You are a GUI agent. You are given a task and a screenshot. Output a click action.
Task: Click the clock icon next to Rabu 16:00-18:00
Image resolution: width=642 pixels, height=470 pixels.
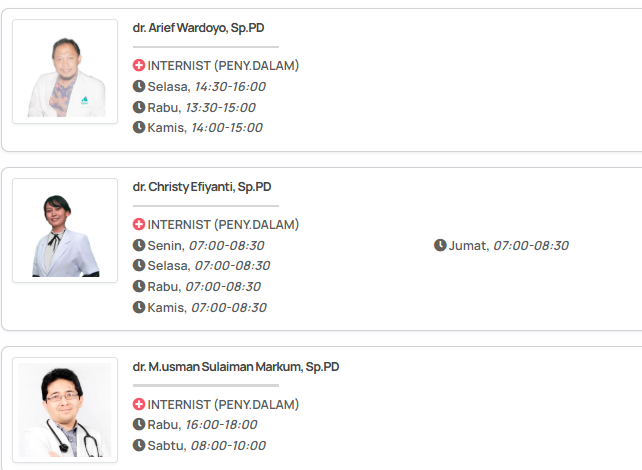pyautogui.click(x=139, y=425)
